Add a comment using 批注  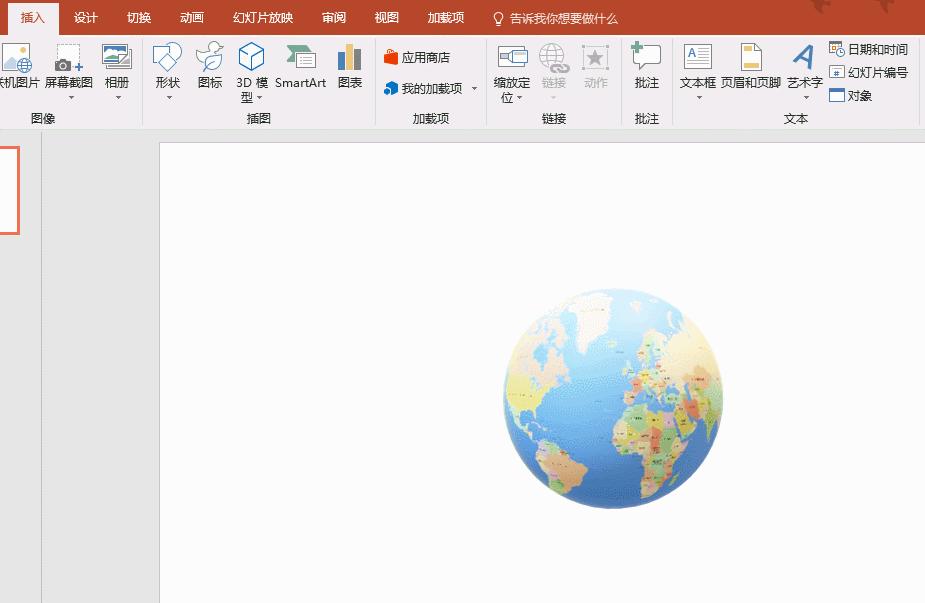tap(645, 67)
